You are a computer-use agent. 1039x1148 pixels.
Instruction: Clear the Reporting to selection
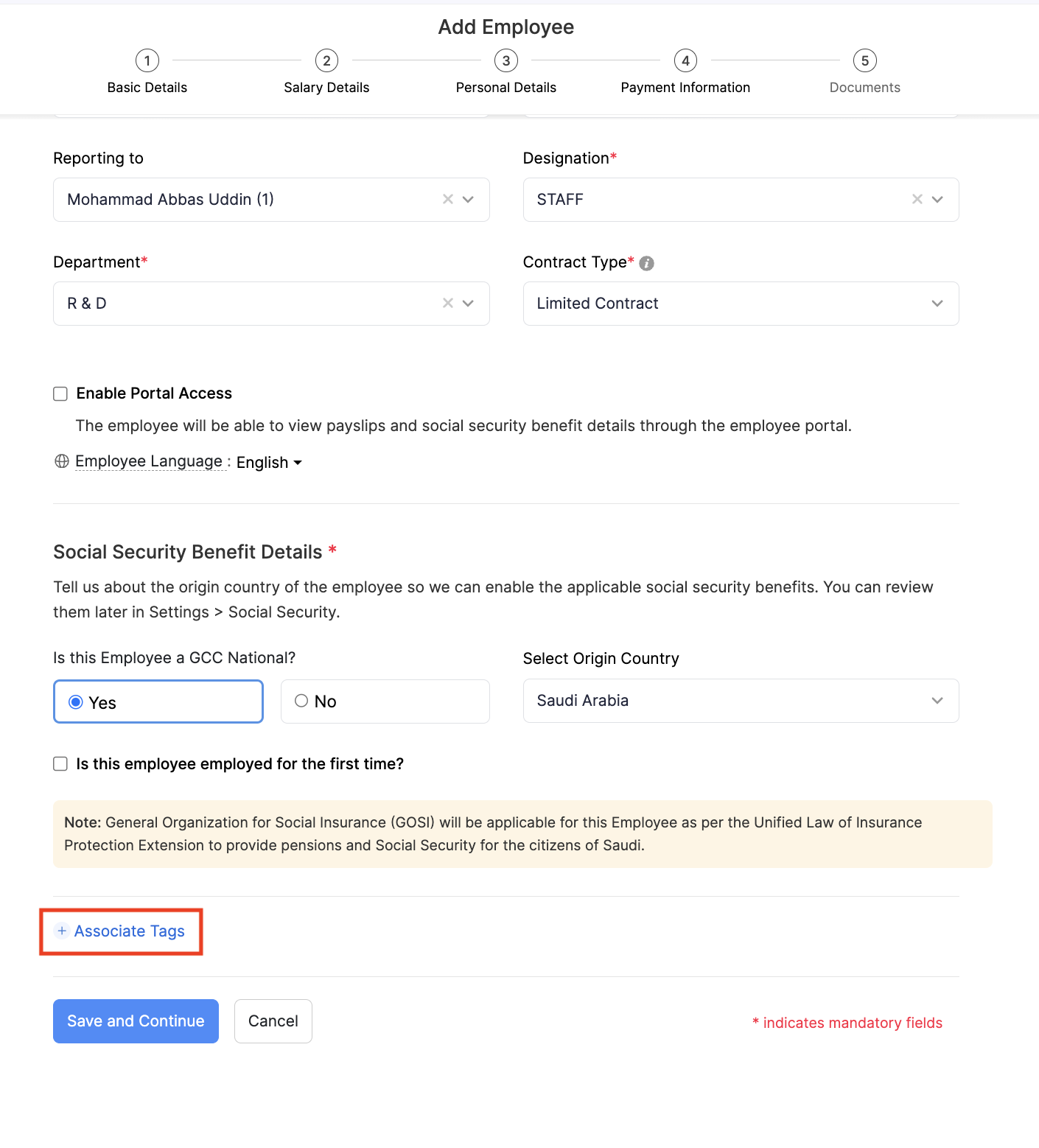(x=447, y=199)
